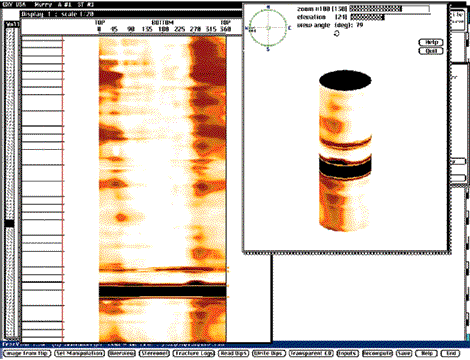Screen dimensions: 470x360
Task: Click the 180 azimuth label under BOTTOM
Action: point(163,29)
